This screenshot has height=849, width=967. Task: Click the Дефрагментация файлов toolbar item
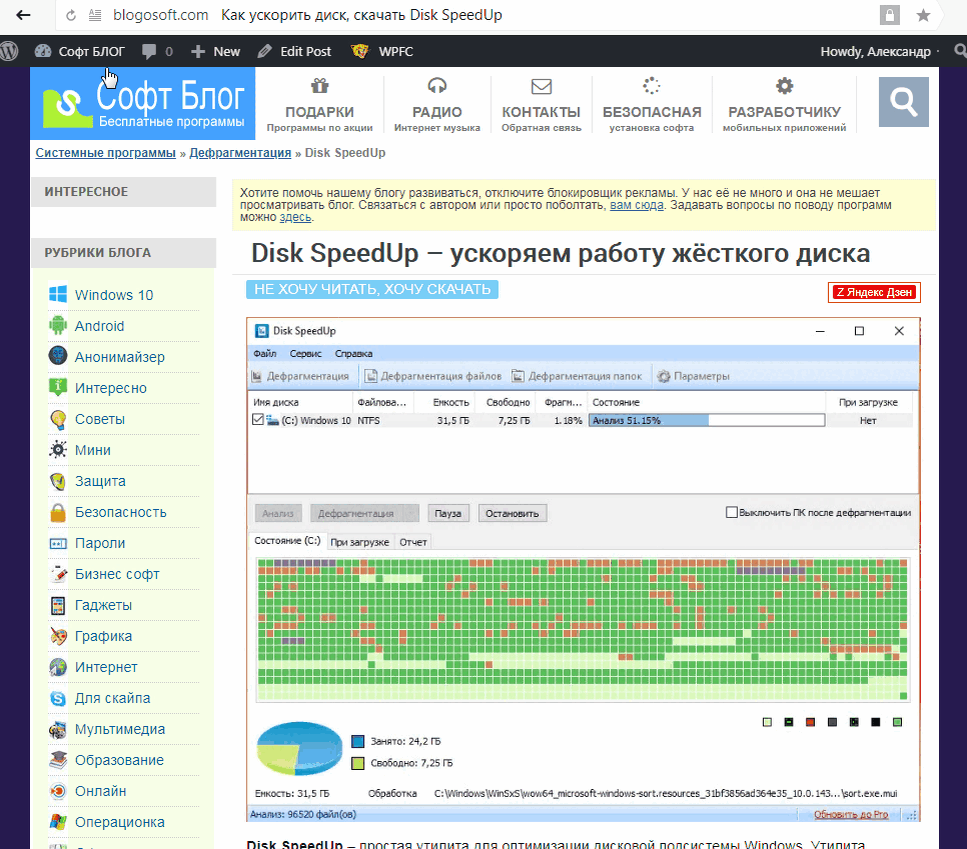(434, 376)
